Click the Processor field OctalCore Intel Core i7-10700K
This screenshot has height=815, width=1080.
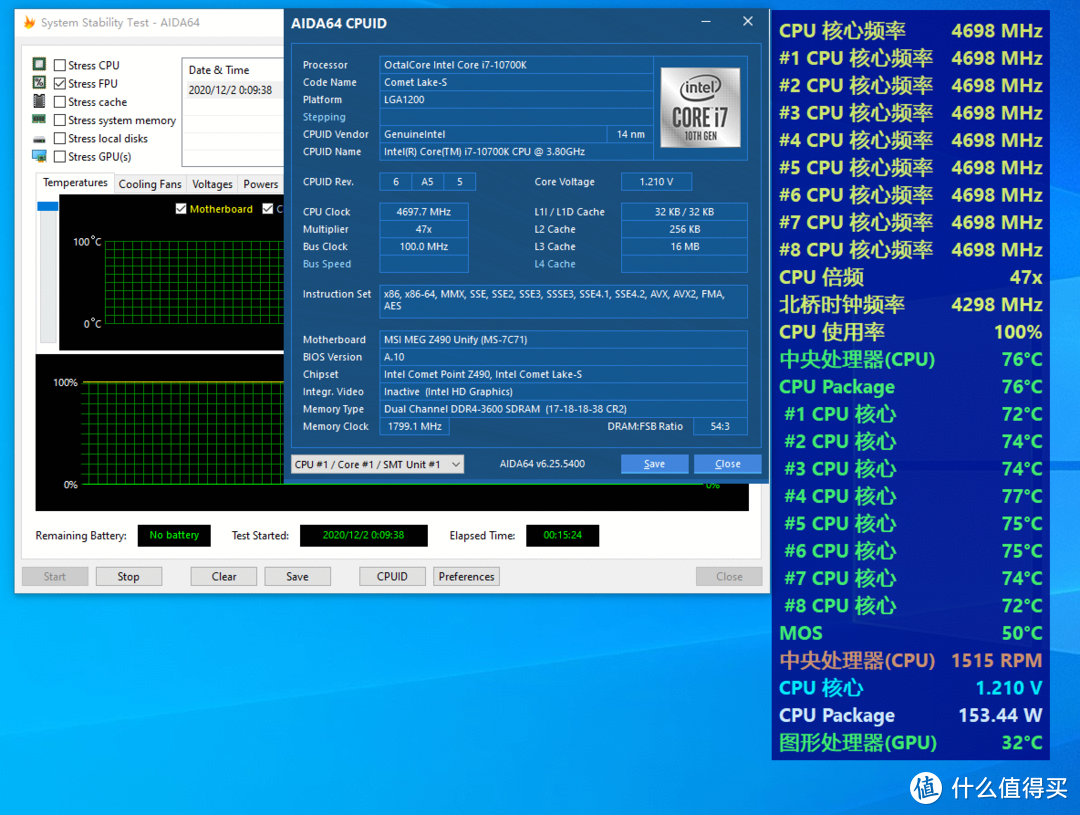click(x=516, y=65)
